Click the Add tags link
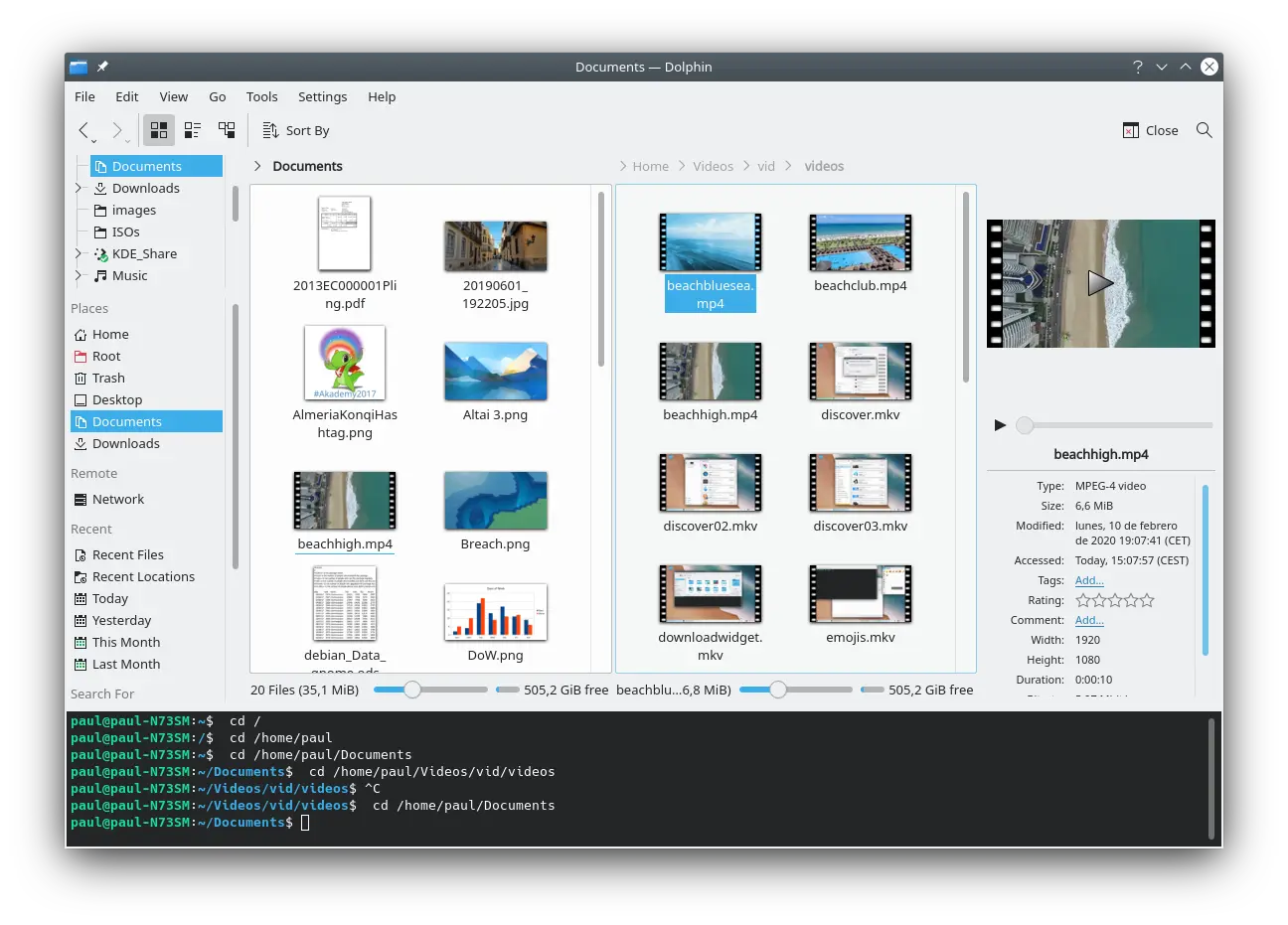This screenshot has width=1288, height=925. (x=1088, y=580)
